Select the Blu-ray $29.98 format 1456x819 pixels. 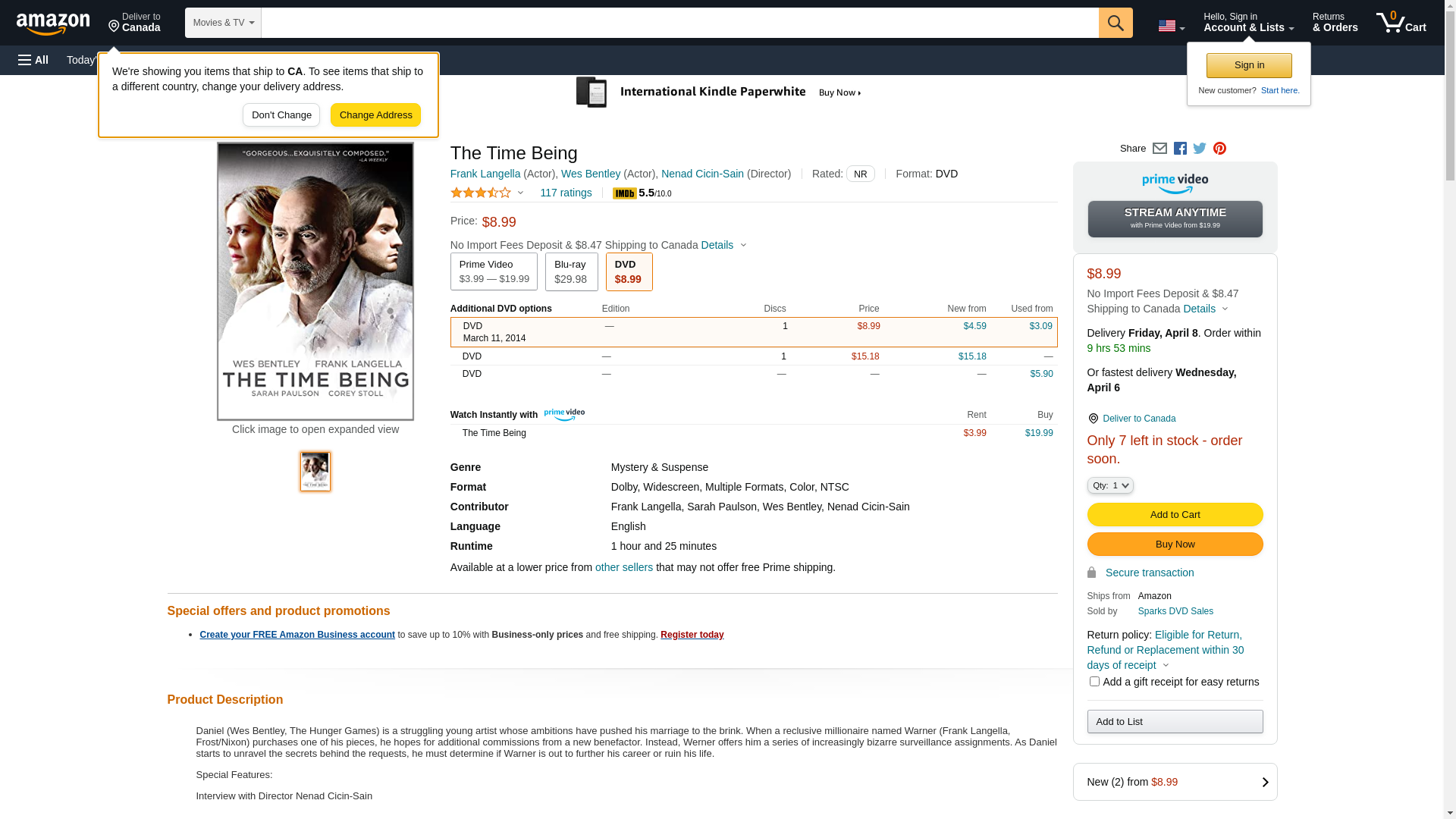click(571, 271)
